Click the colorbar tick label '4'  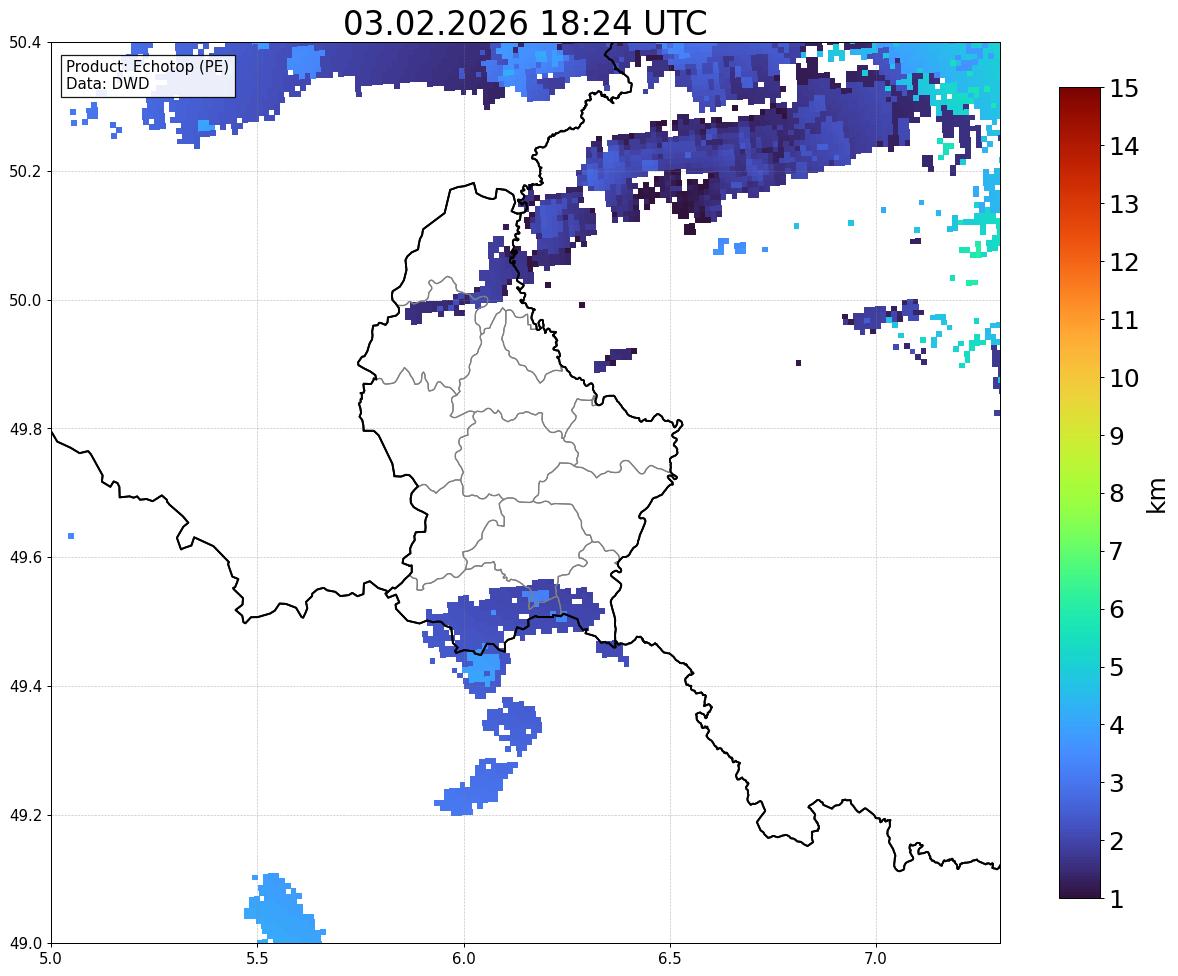[1116, 725]
